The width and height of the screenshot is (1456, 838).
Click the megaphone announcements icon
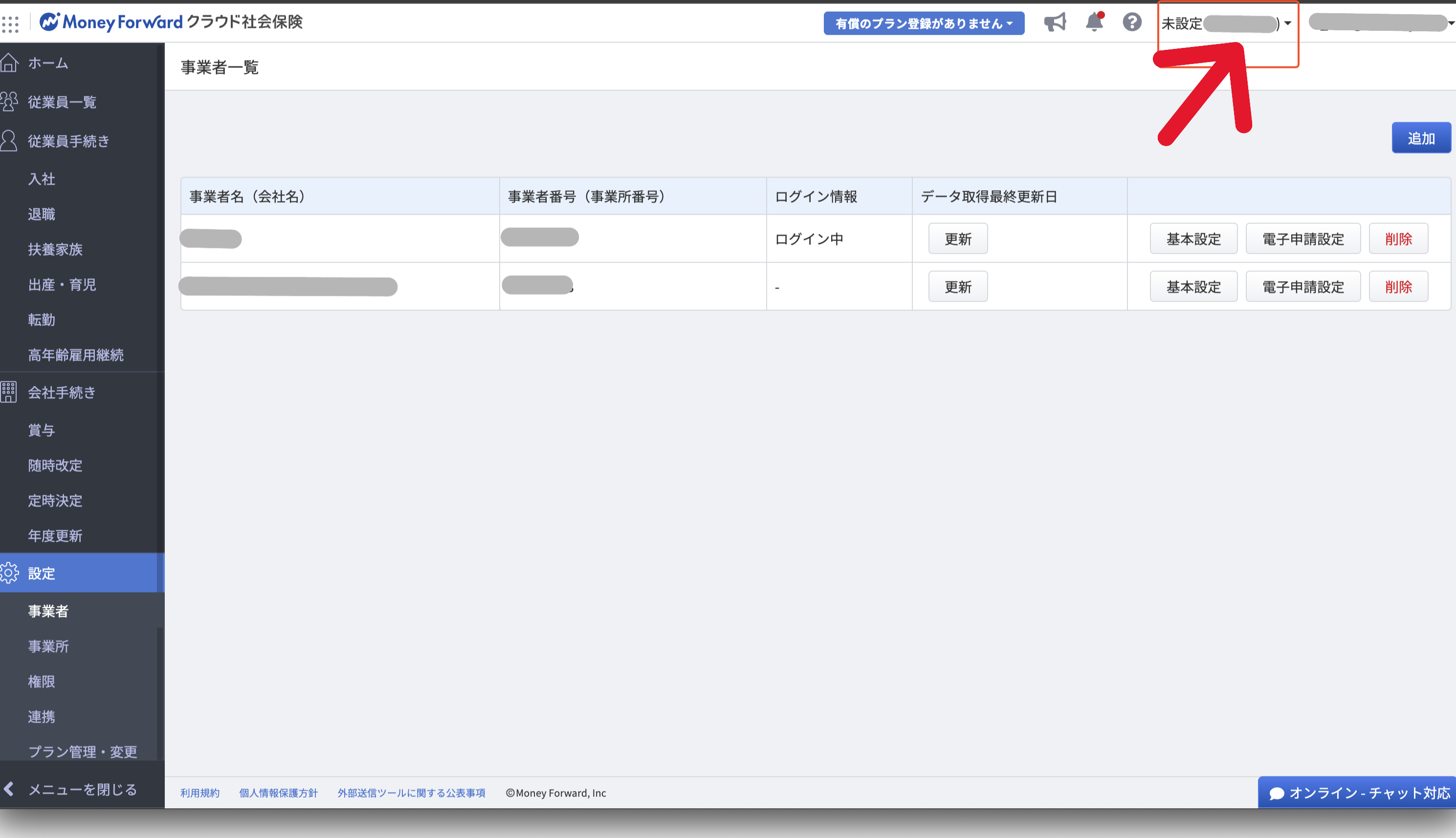[x=1055, y=23]
